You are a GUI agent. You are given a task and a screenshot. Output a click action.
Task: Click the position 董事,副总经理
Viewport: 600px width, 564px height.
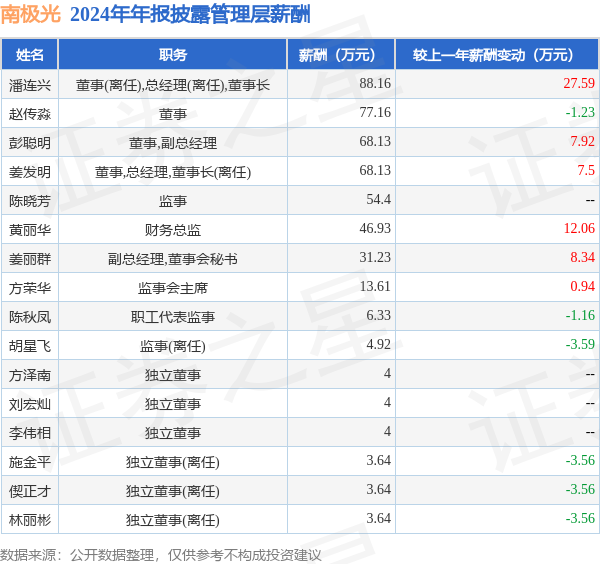173,143
